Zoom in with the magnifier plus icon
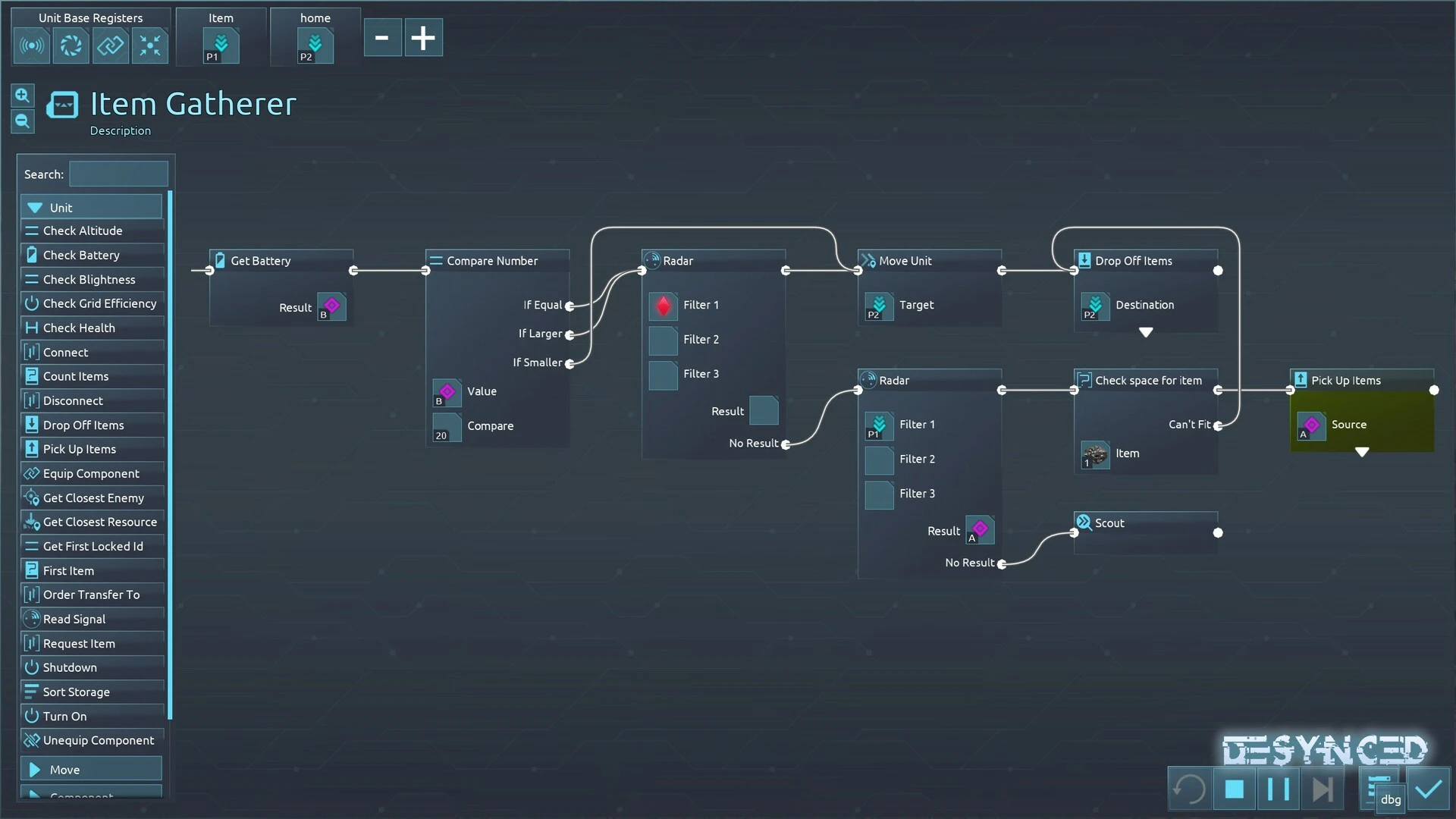Image resolution: width=1456 pixels, height=819 pixels. pos(23,96)
